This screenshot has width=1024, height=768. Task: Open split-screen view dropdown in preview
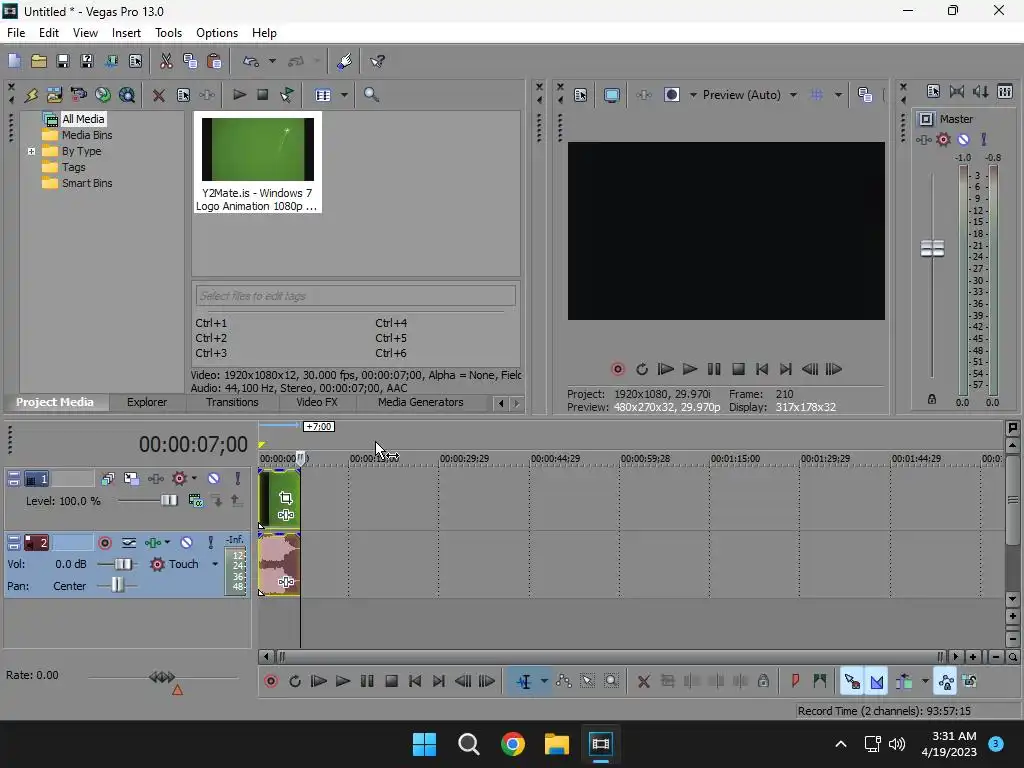(x=693, y=95)
